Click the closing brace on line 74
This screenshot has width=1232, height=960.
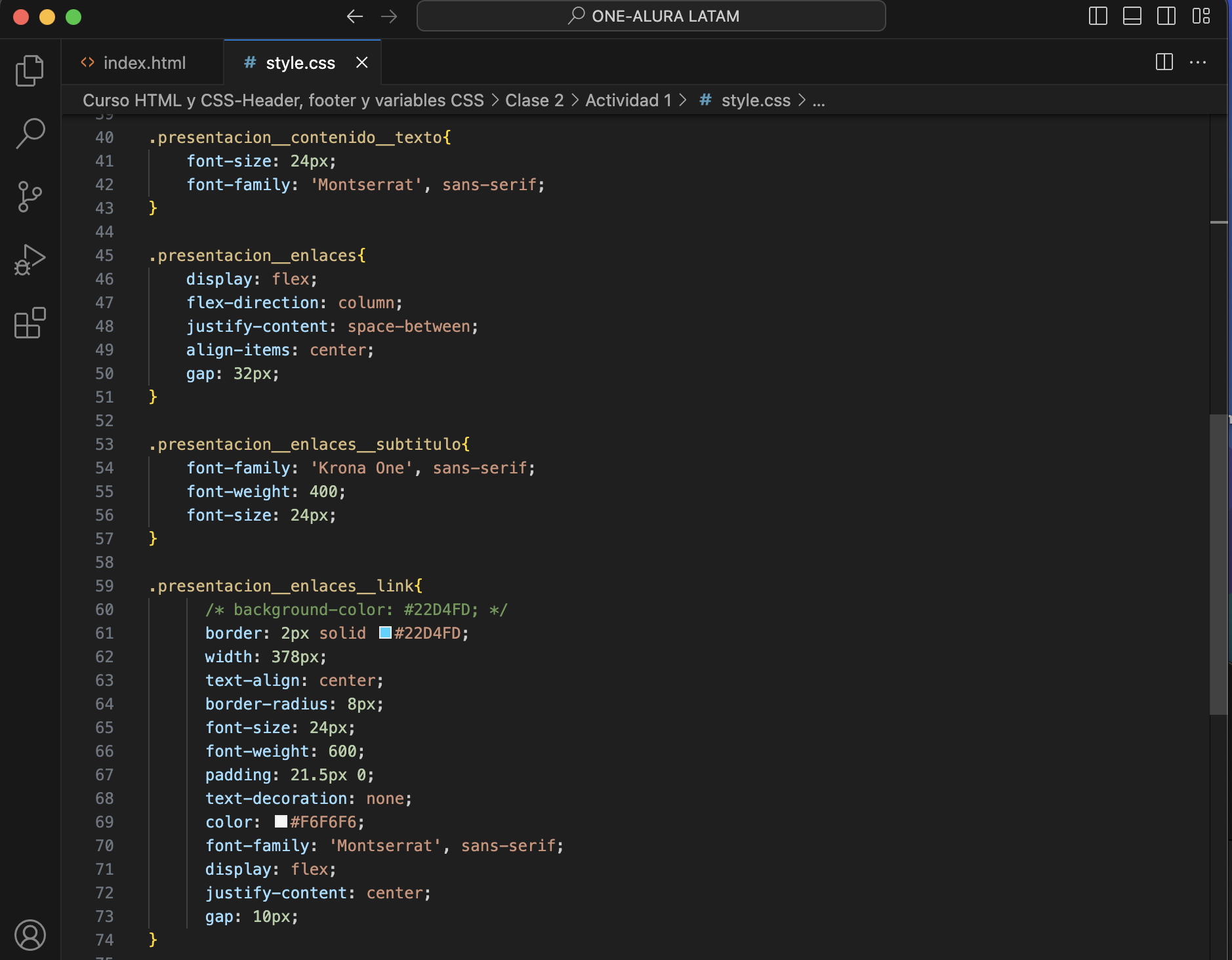pyautogui.click(x=153, y=940)
